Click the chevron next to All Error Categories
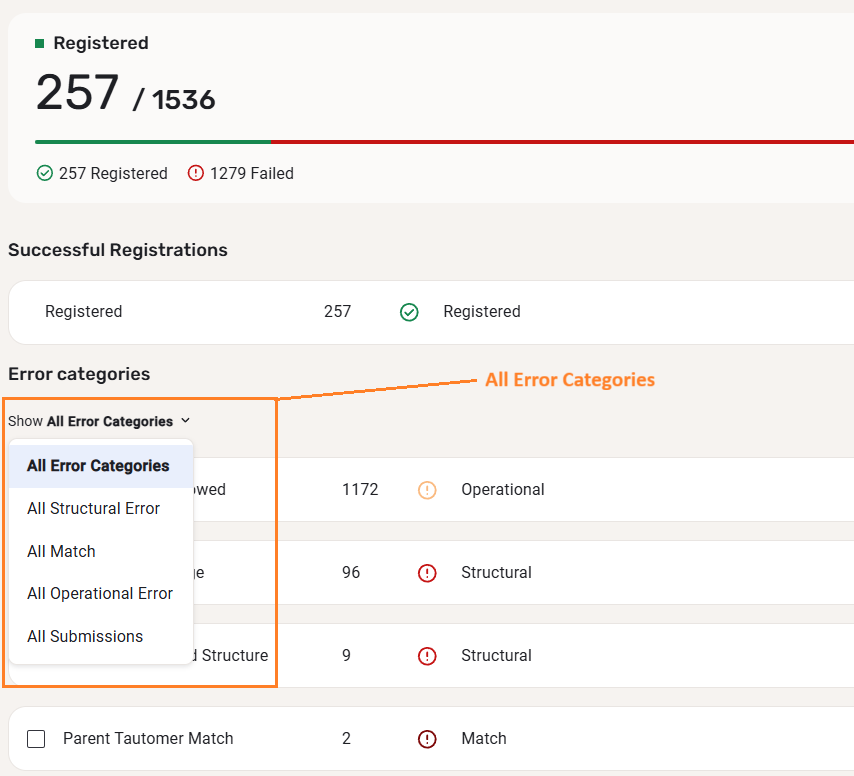854x776 pixels. tap(186, 421)
